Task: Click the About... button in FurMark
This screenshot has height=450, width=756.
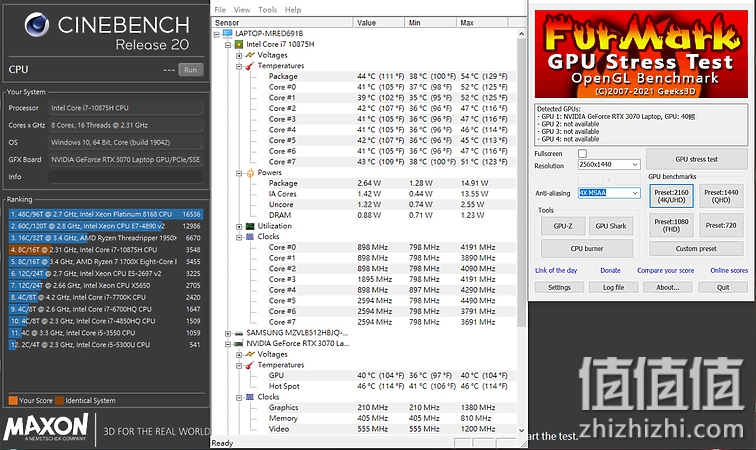Action: (x=668, y=287)
